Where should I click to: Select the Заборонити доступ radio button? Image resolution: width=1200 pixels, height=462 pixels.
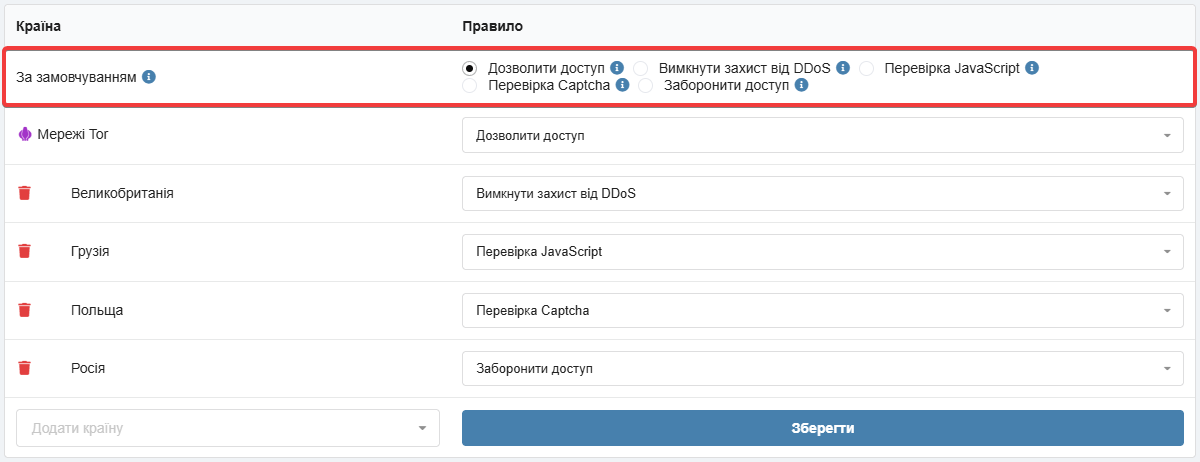[646, 85]
